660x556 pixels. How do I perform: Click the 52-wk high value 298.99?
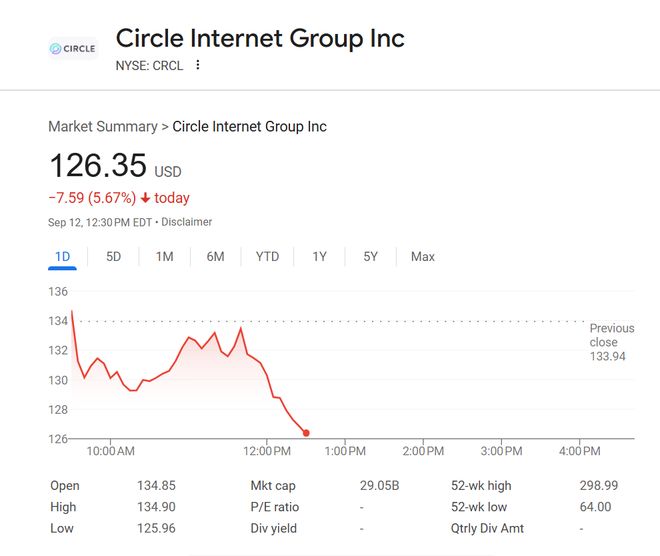[599, 486]
